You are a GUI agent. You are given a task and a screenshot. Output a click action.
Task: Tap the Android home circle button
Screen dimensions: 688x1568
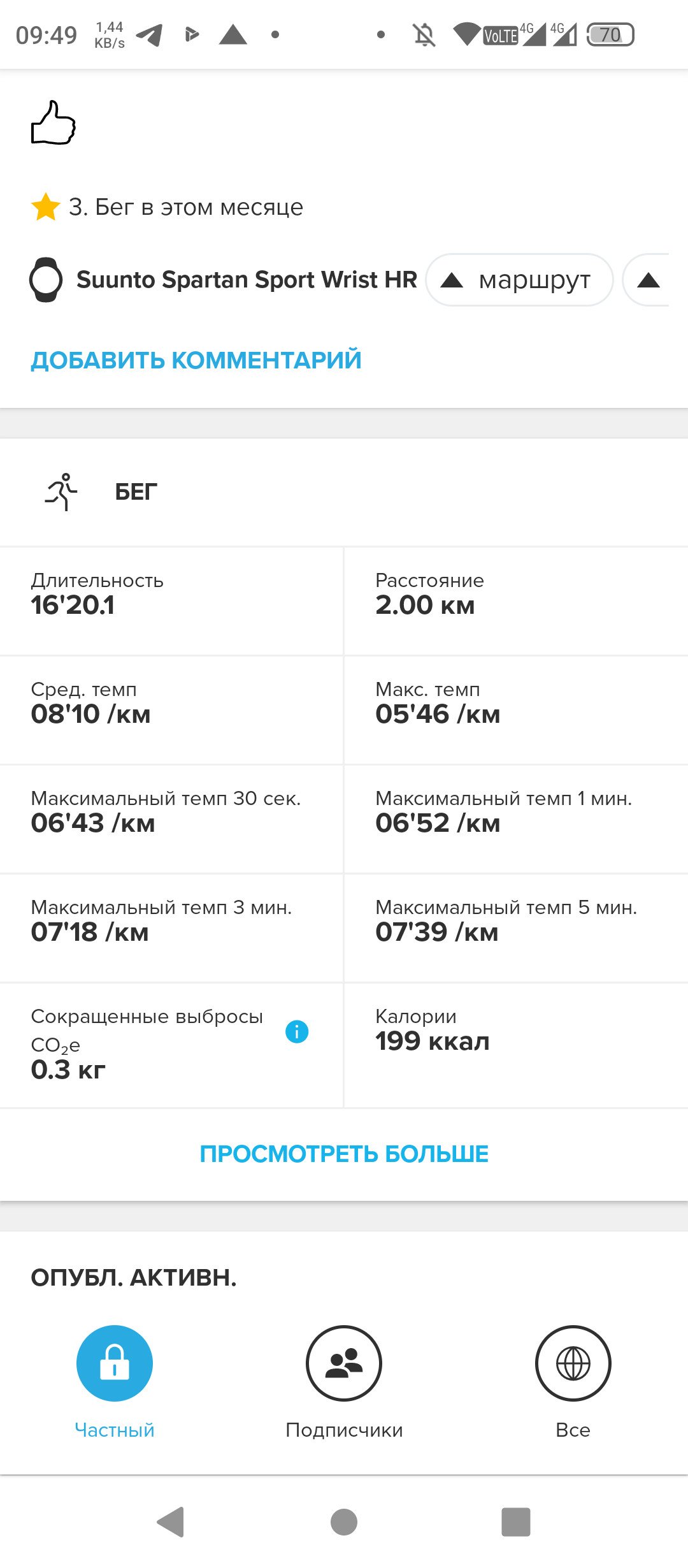(x=344, y=1522)
